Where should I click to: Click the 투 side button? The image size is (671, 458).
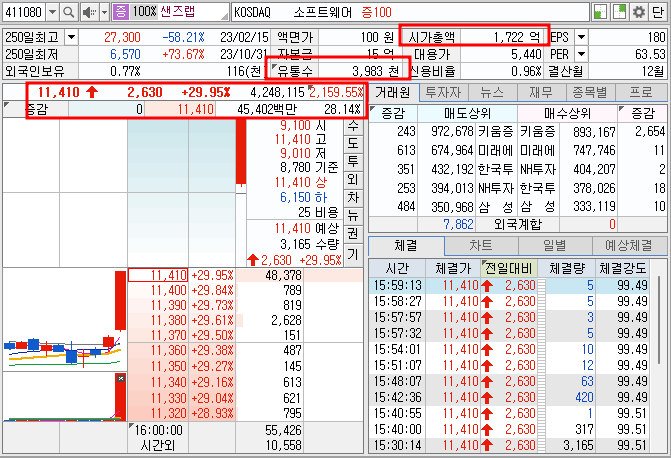353,161
